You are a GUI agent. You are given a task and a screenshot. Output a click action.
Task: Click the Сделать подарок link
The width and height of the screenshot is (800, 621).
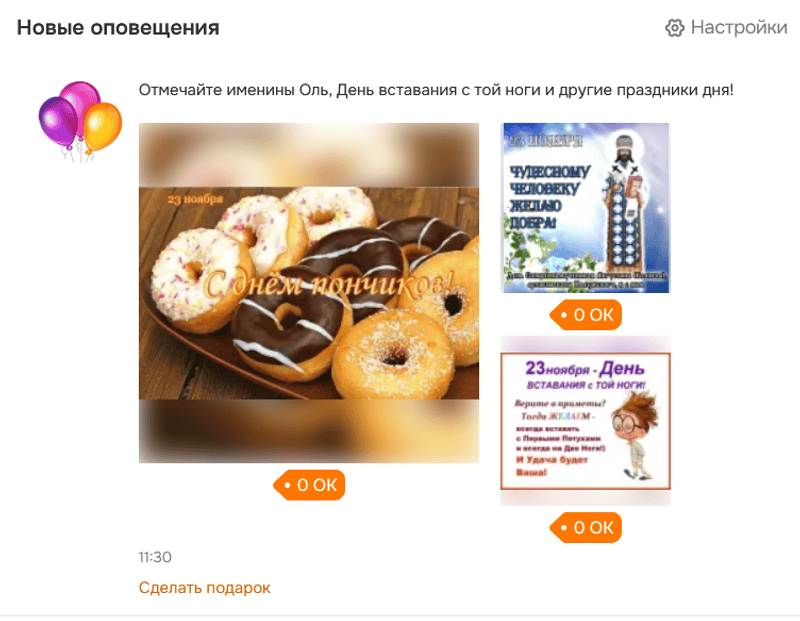click(x=204, y=588)
